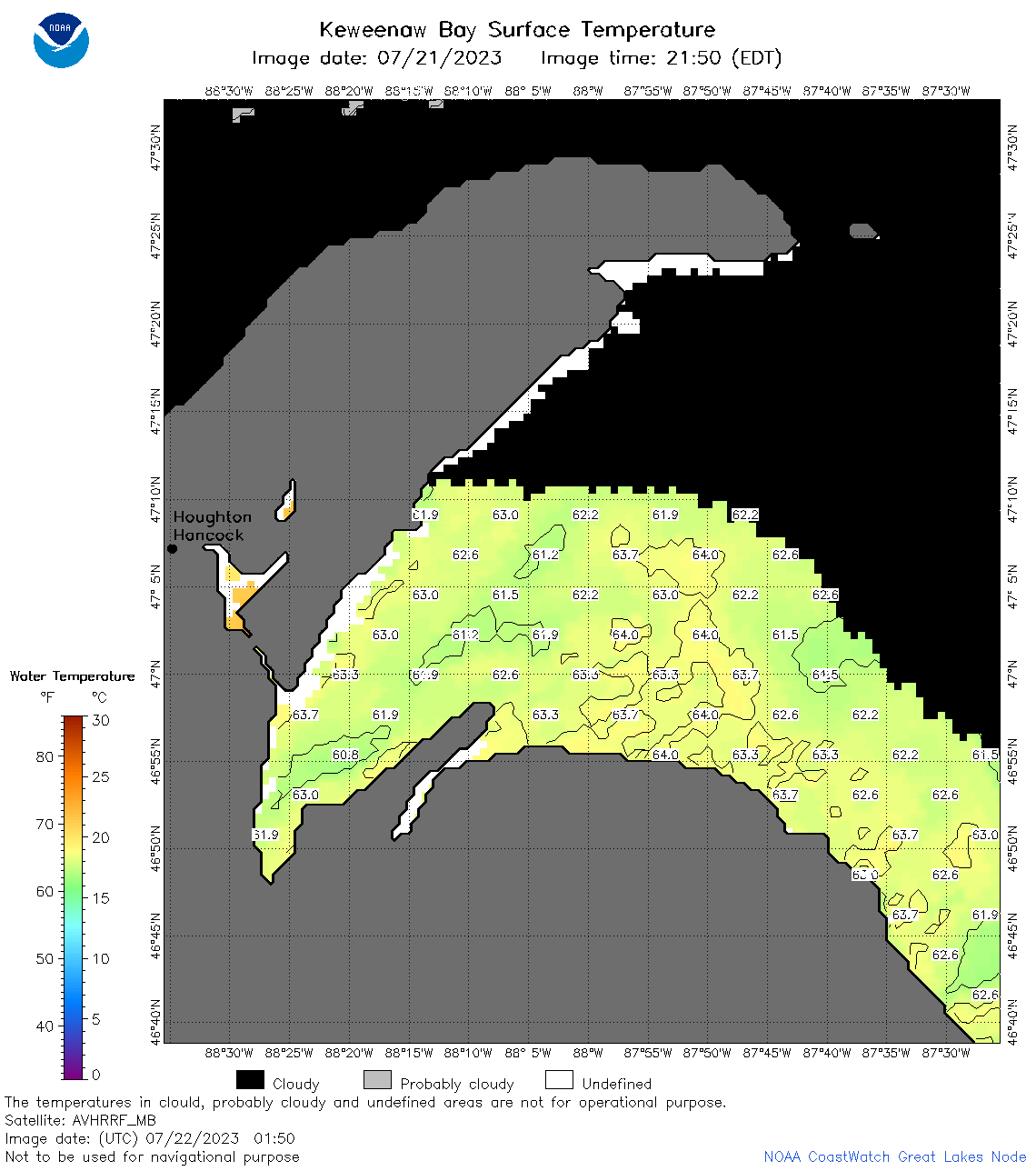Click the 0 Celsius tick label
The width and height of the screenshot is (1036, 1171).
(97, 1075)
